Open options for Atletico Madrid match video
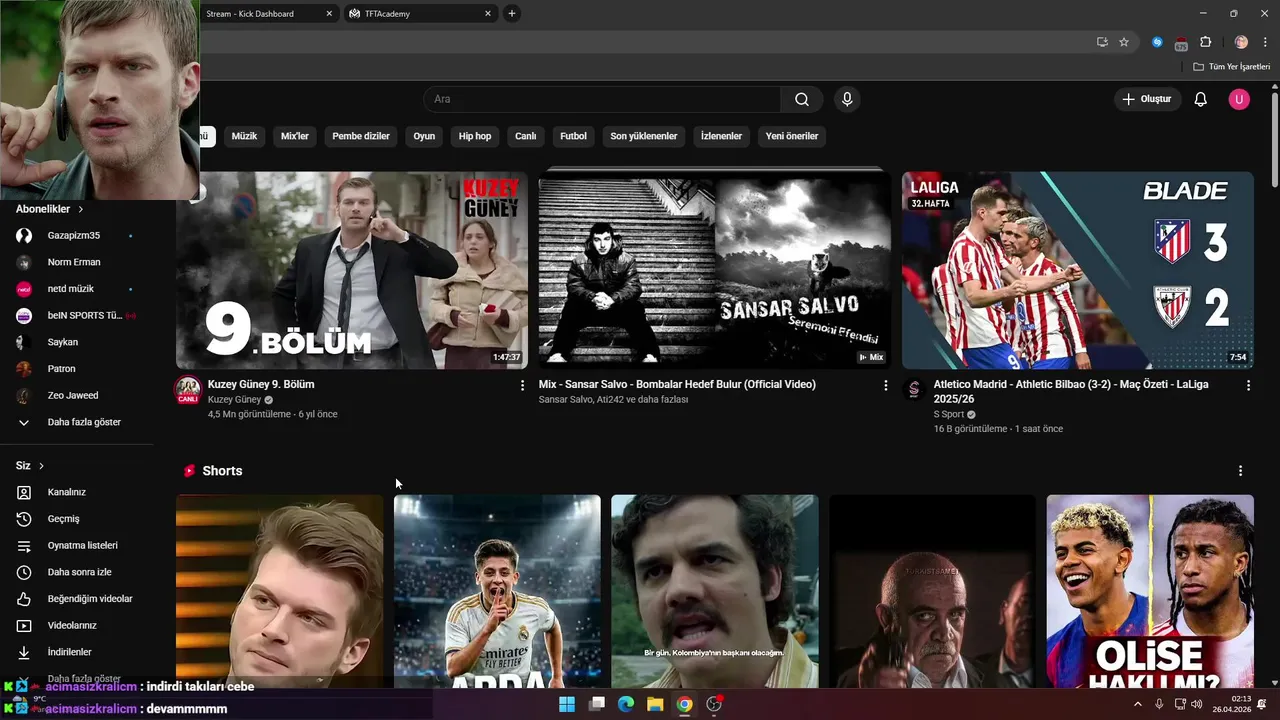Viewport: 1280px width, 720px height. tap(1248, 385)
